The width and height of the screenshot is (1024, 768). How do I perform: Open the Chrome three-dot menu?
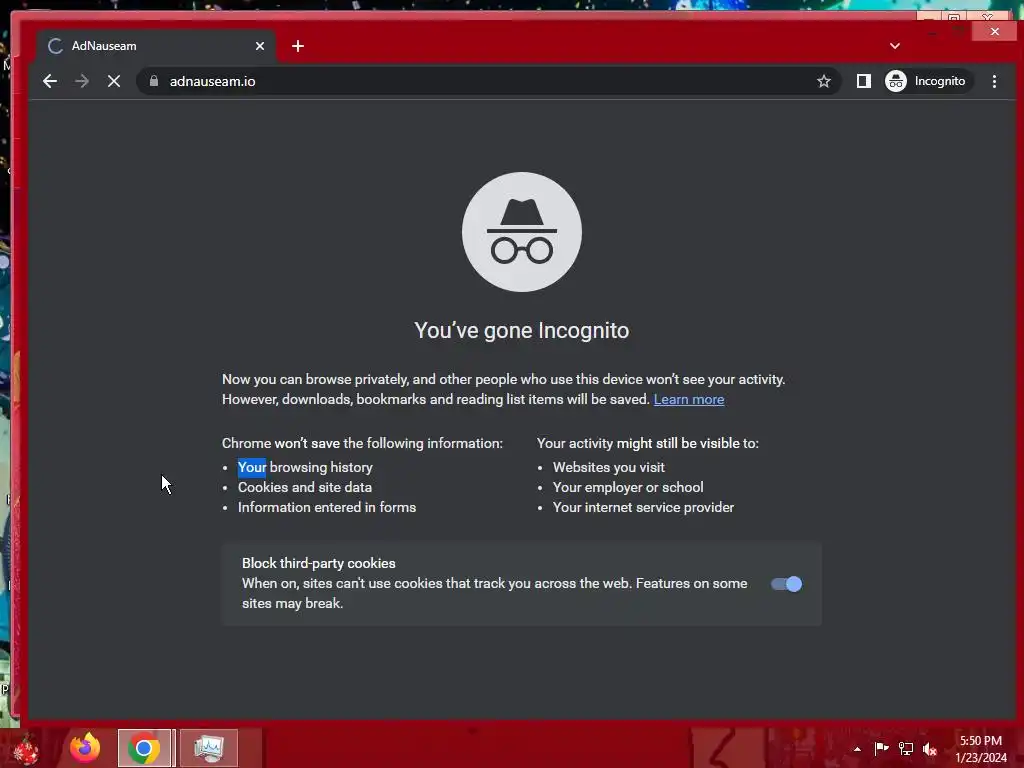(994, 81)
